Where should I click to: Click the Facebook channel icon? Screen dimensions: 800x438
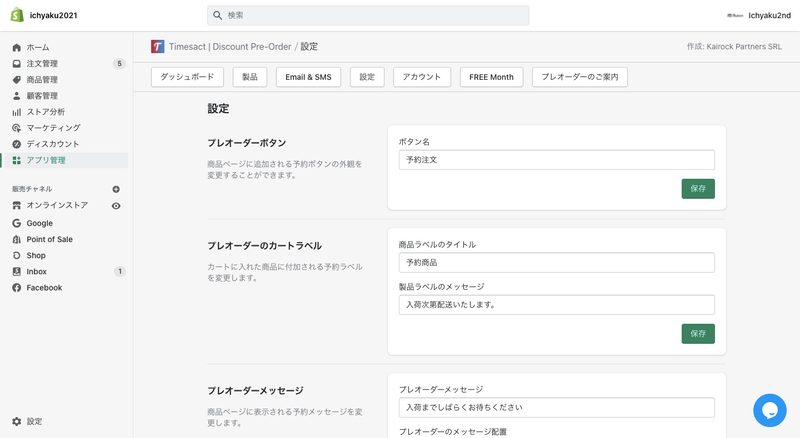pyautogui.click(x=17, y=288)
